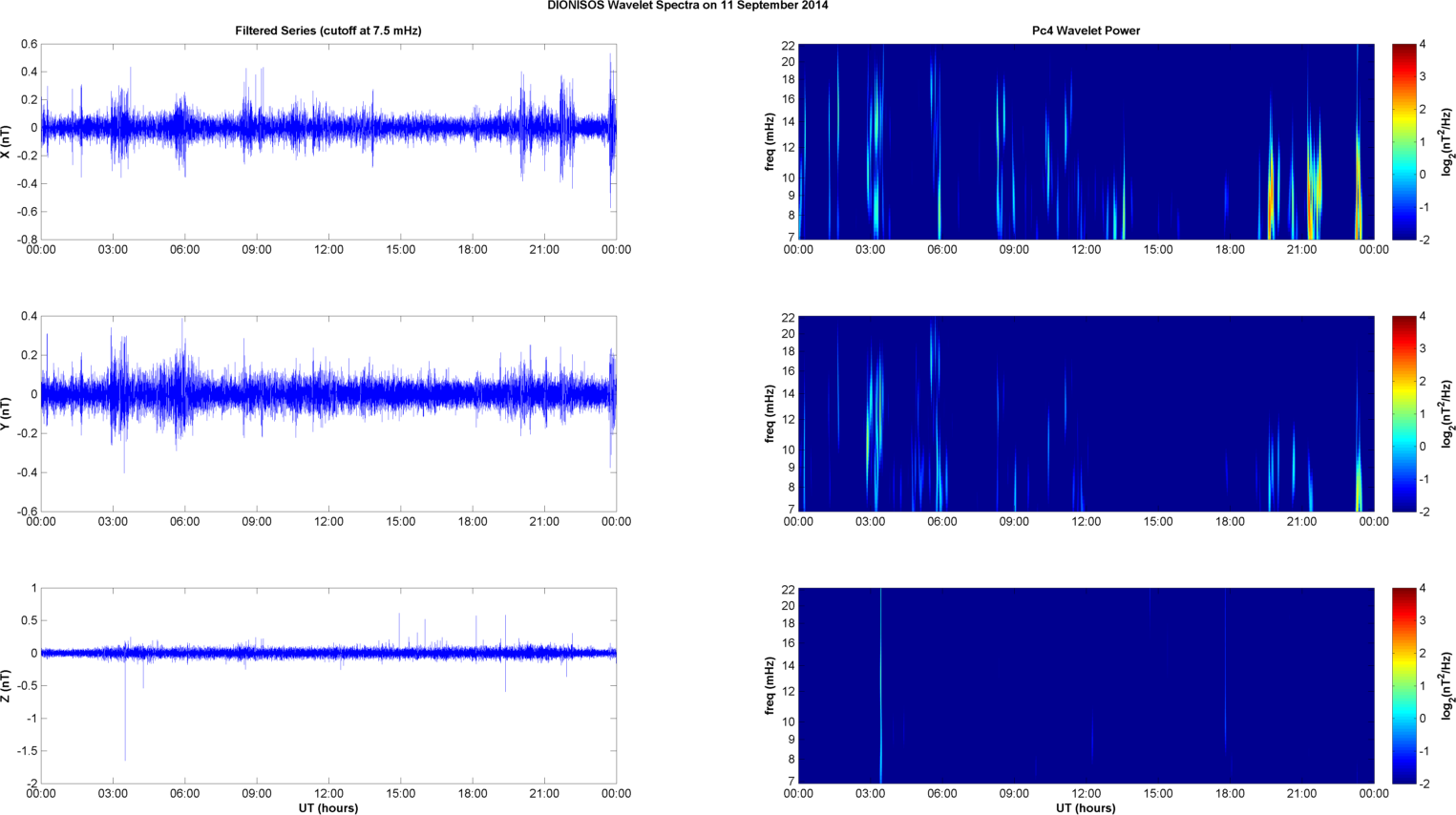The image size is (1456, 815).
Task: Select freq (mHz) label of bottom spectrogram
Action: coord(770,685)
